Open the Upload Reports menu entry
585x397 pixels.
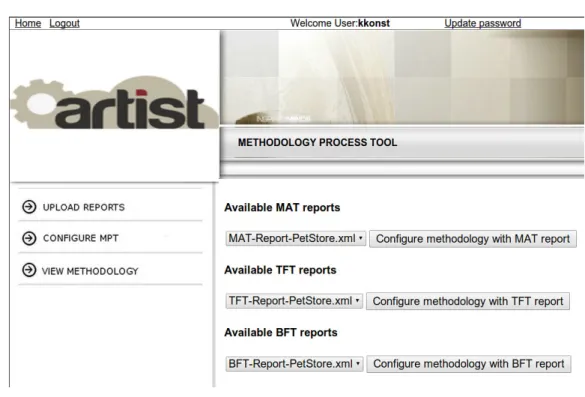click(x=84, y=207)
